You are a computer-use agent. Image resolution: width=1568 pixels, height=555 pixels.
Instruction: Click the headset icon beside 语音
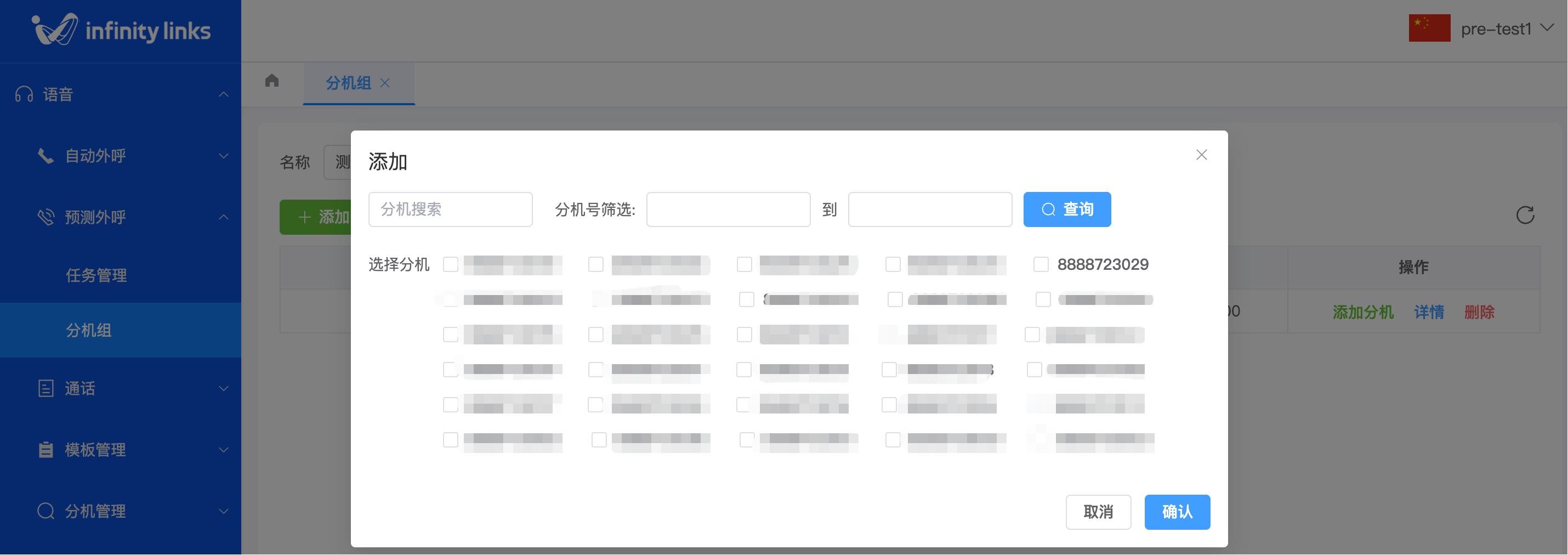tap(24, 94)
